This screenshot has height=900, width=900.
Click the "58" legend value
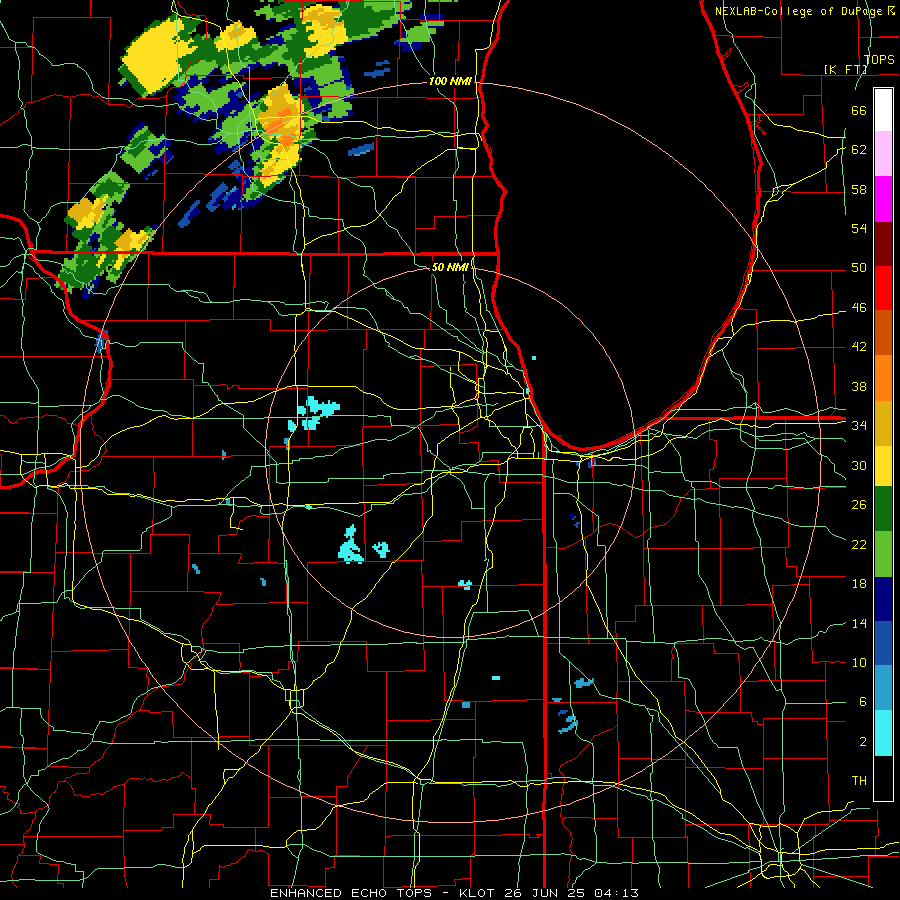[x=859, y=189]
